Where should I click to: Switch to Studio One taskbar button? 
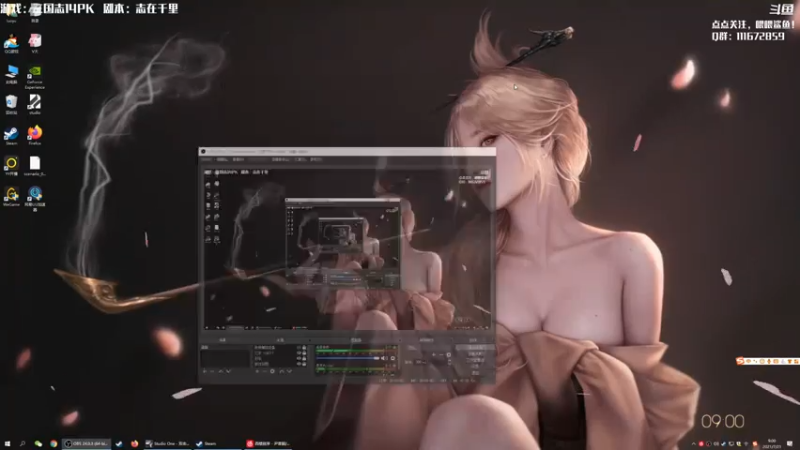pos(167,444)
